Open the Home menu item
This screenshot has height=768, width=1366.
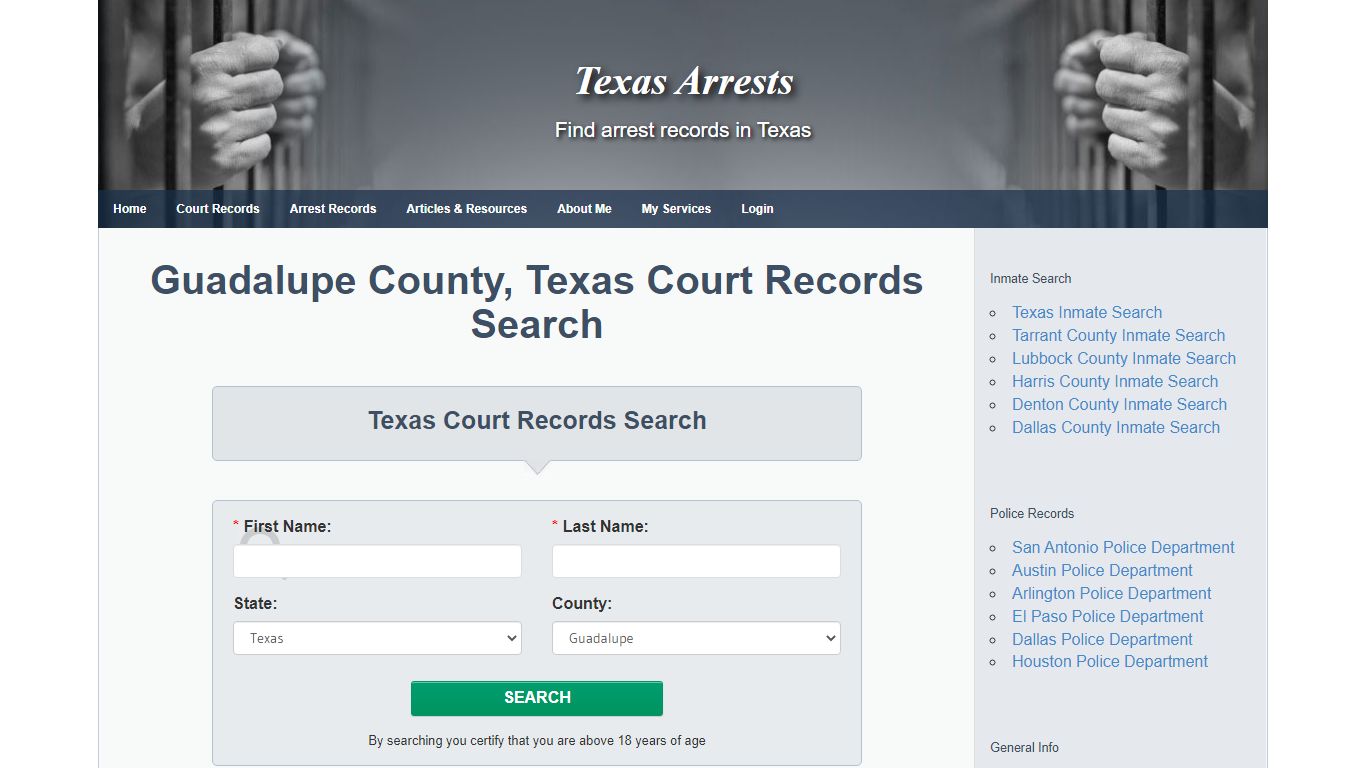coord(129,209)
